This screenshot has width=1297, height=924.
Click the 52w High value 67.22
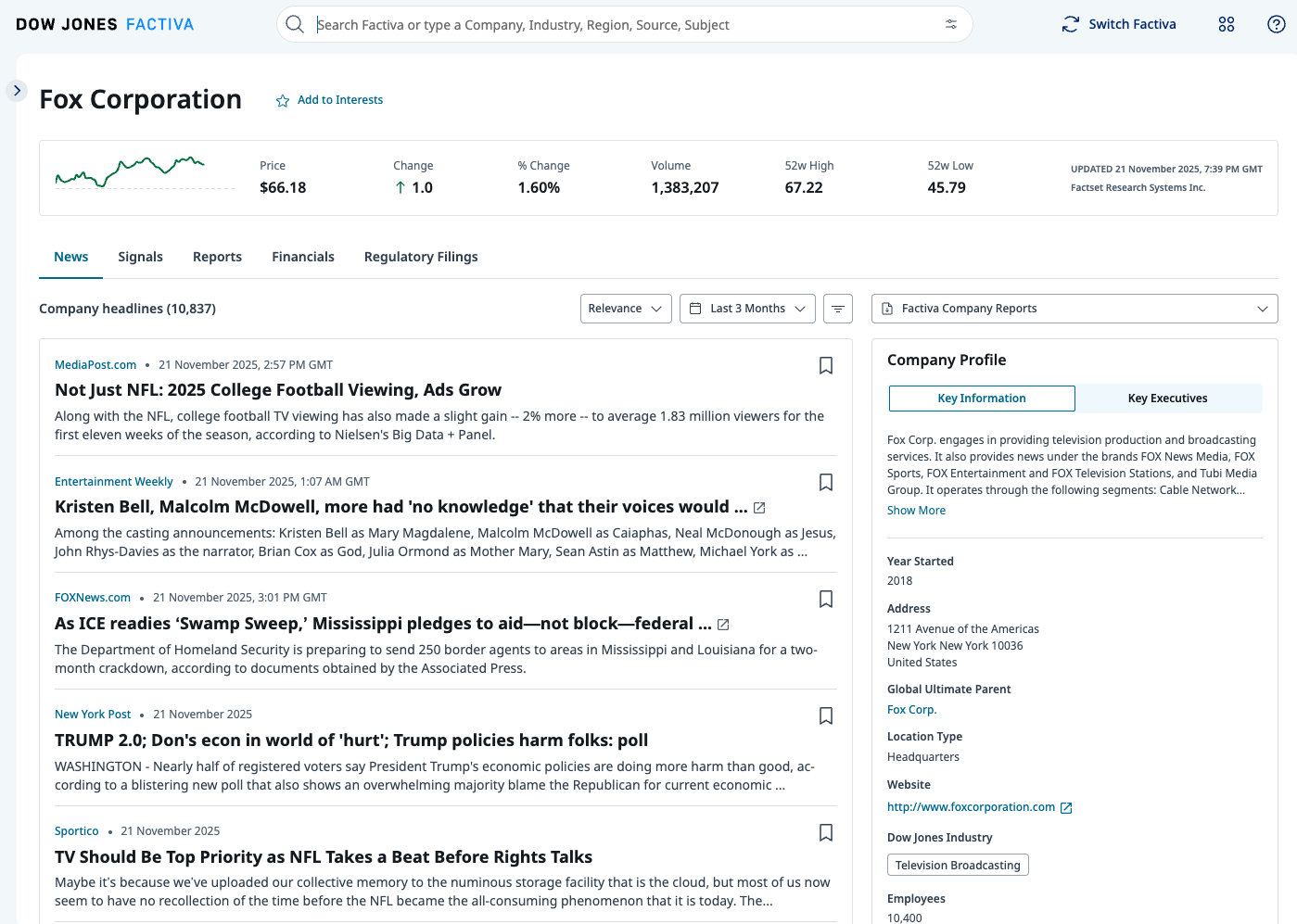[804, 187]
